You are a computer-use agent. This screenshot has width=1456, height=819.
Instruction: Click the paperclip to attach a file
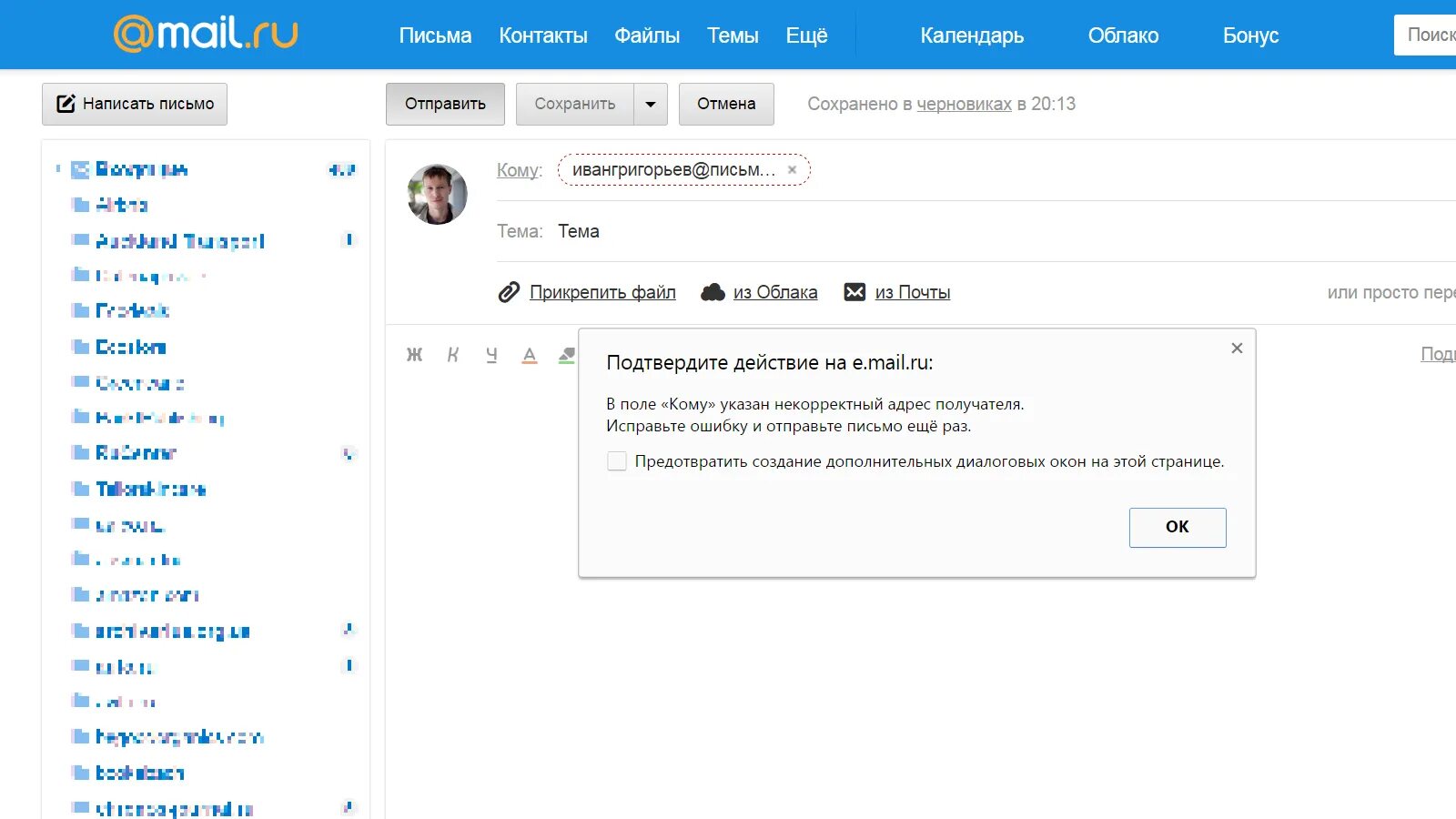pyautogui.click(x=509, y=292)
